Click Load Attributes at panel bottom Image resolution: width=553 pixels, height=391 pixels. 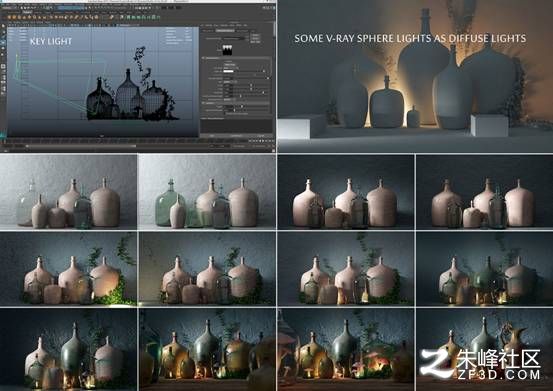tap(236, 135)
